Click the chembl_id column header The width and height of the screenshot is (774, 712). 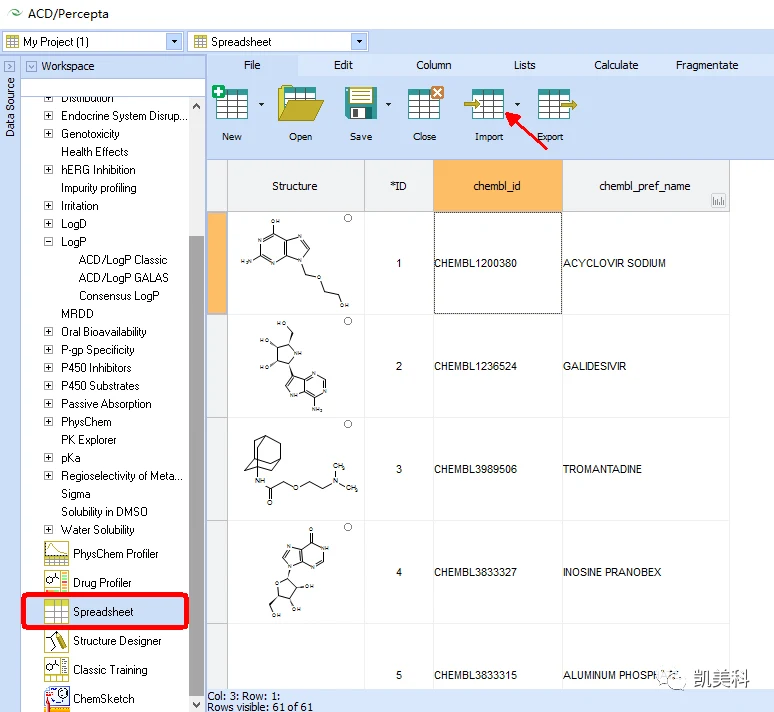[498, 186]
